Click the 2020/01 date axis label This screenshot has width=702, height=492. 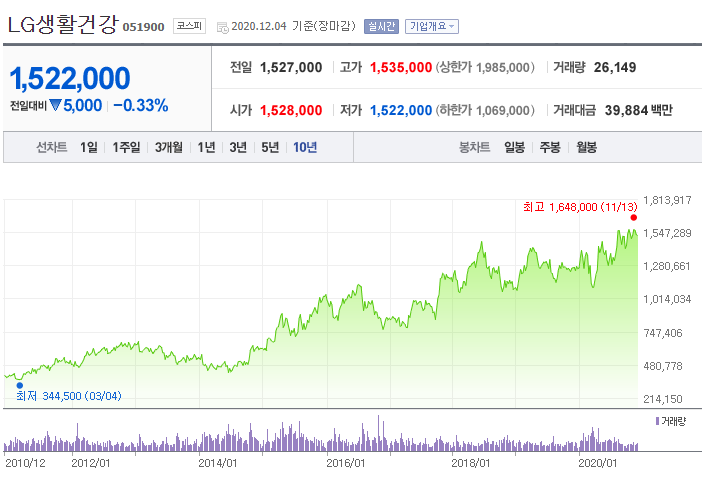click(598, 463)
